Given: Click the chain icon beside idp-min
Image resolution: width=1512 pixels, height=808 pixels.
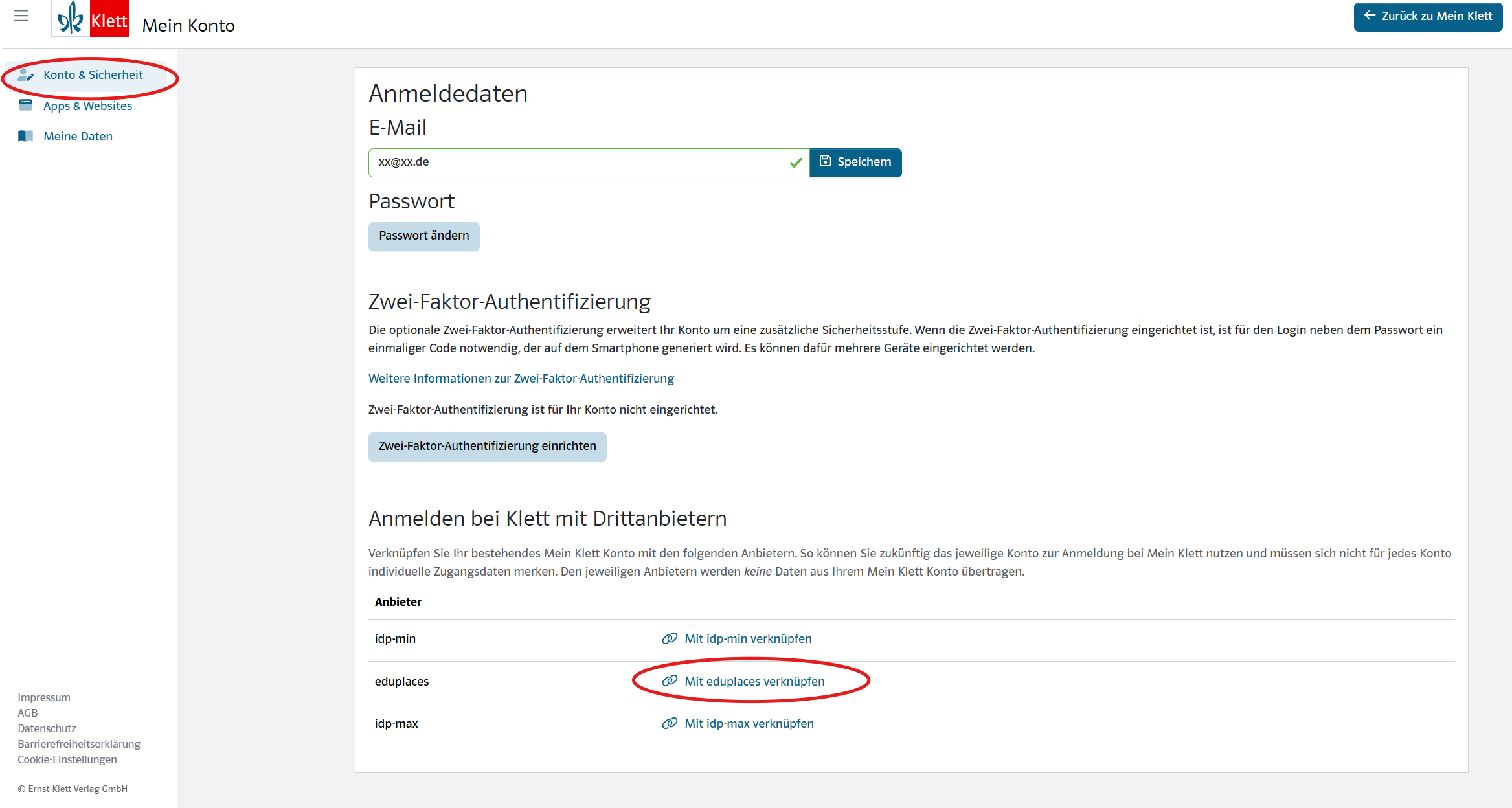Looking at the screenshot, I should coord(670,639).
